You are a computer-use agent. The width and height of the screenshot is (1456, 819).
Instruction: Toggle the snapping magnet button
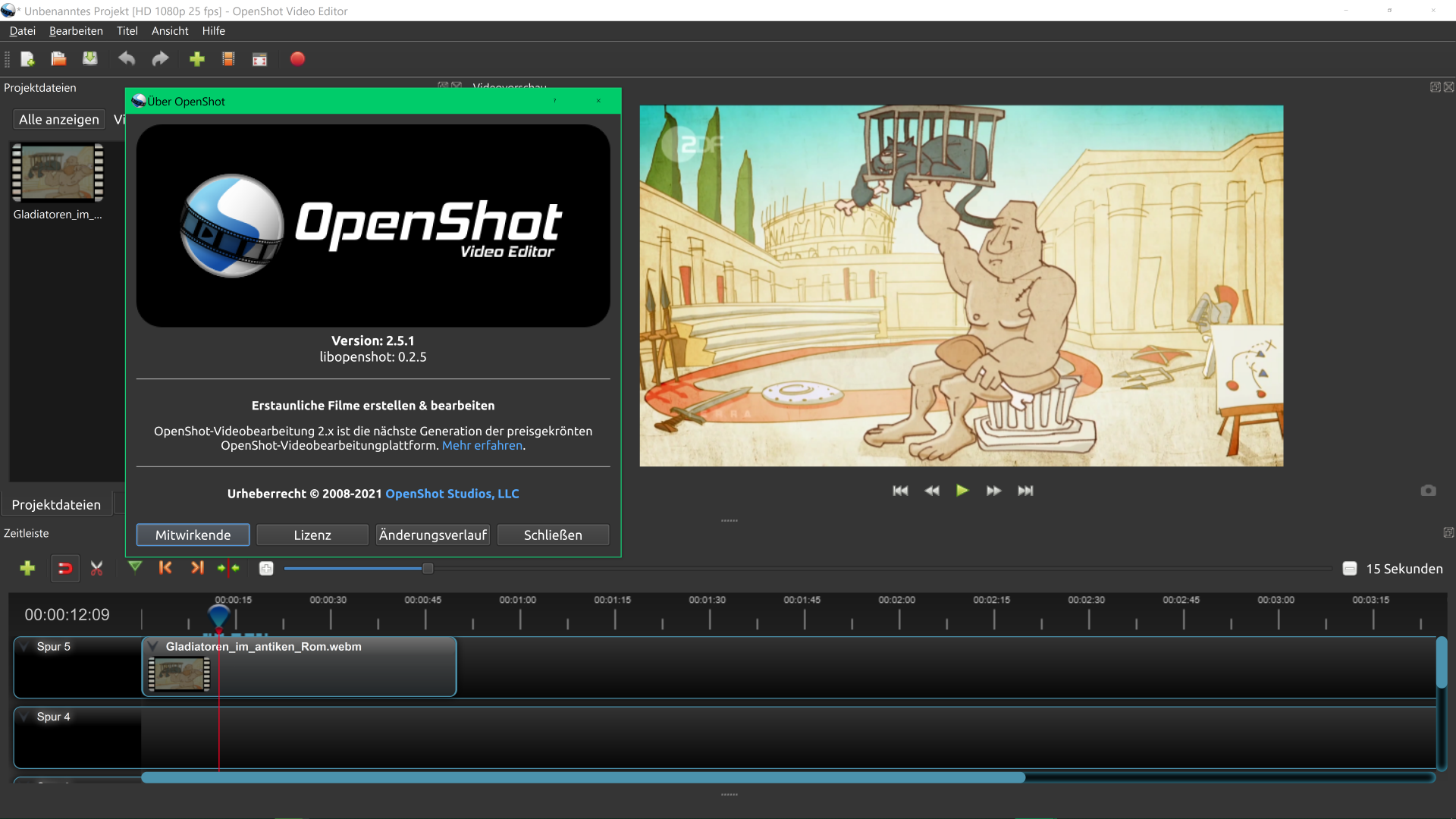pos(65,568)
